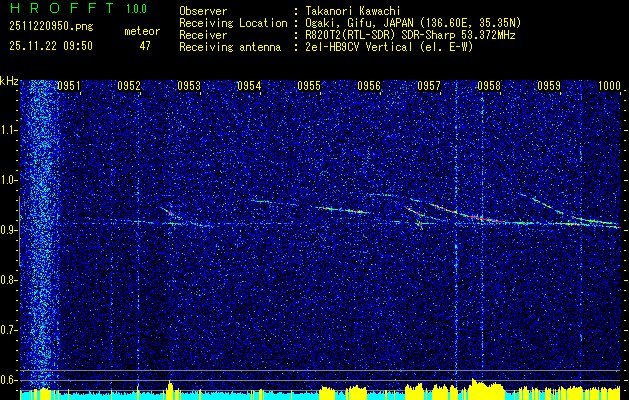The image size is (629, 400).
Task: Click the Receiving antenna label
Action: [230, 47]
